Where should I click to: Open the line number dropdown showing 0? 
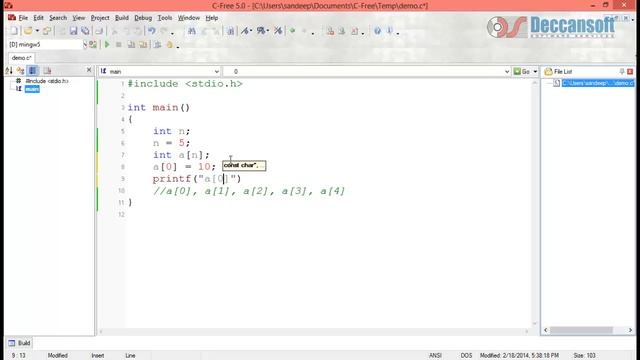pyautogui.click(x=507, y=71)
